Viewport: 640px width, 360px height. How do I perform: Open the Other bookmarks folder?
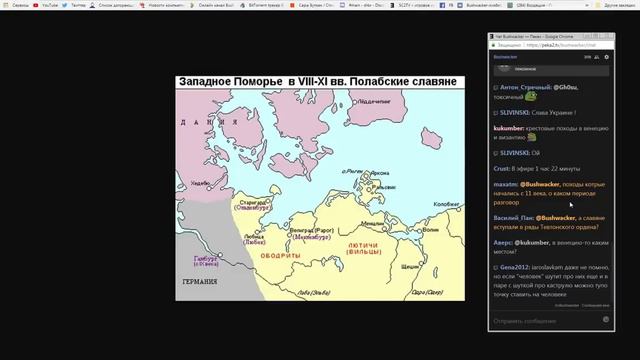616,5
